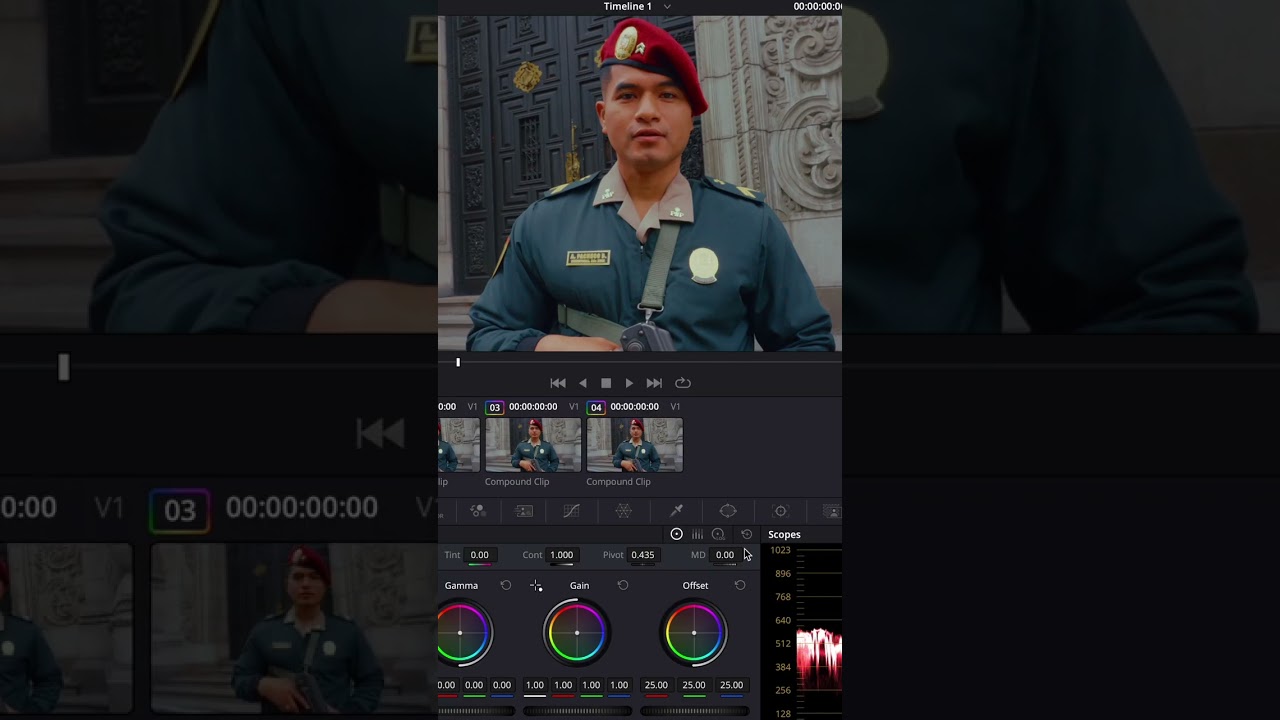1280x720 pixels.
Task: Click the Offset label
Action: click(x=695, y=585)
